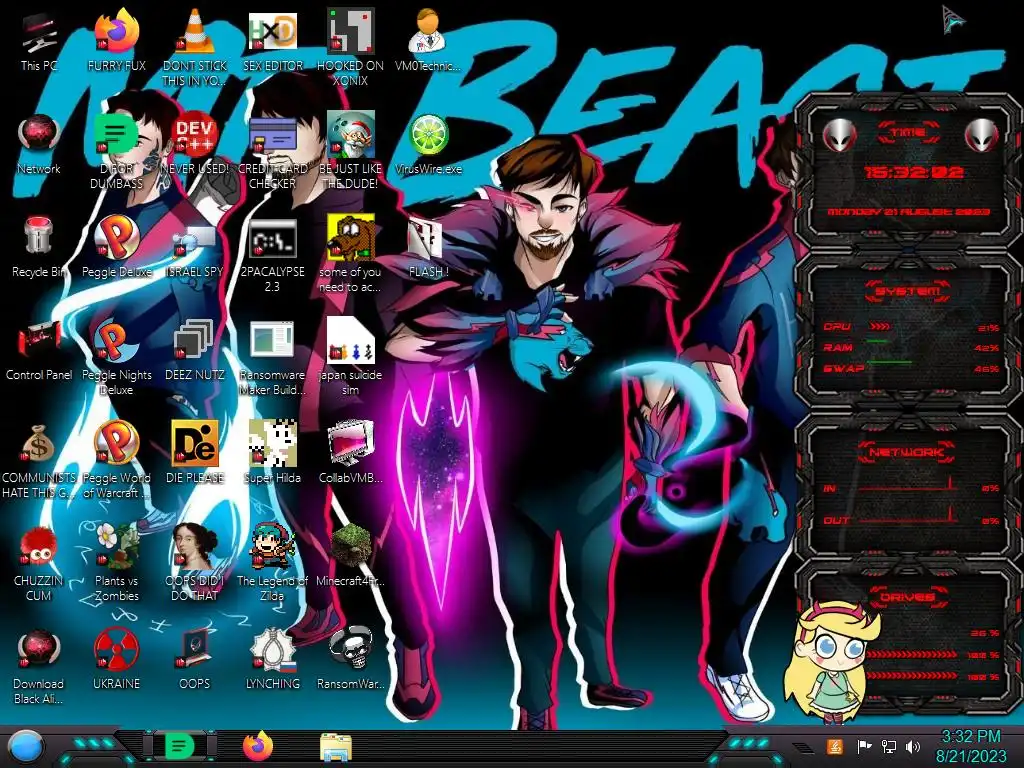1024x768 pixels.
Task: Click the left alien head gadget button
Action: click(840, 136)
